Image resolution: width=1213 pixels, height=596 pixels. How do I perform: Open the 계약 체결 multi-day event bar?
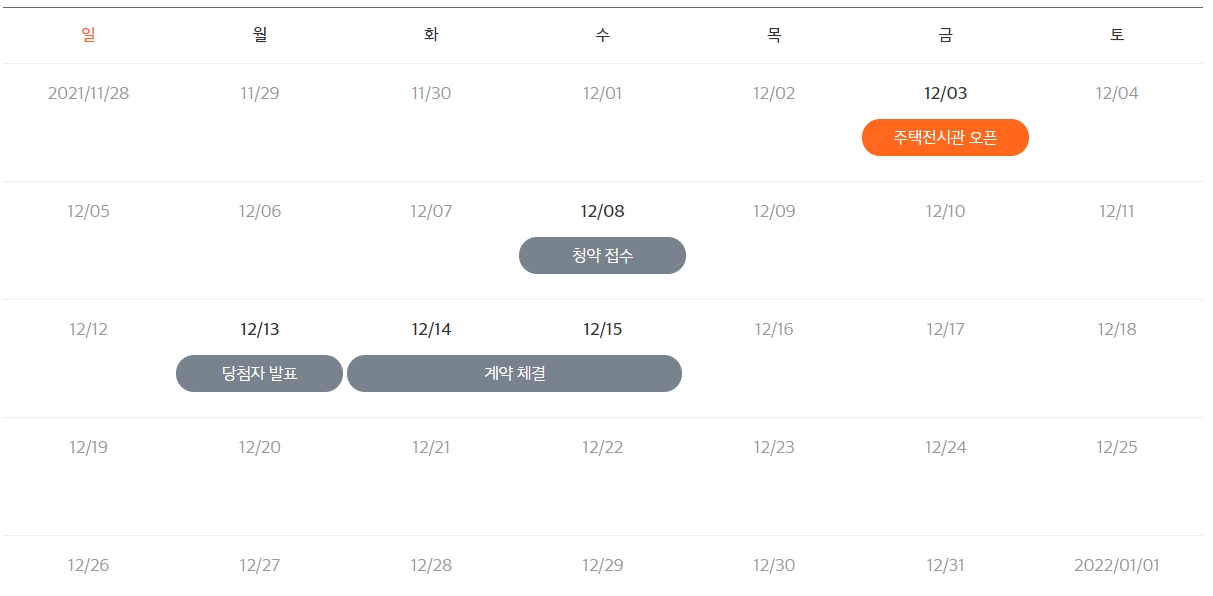(x=514, y=374)
